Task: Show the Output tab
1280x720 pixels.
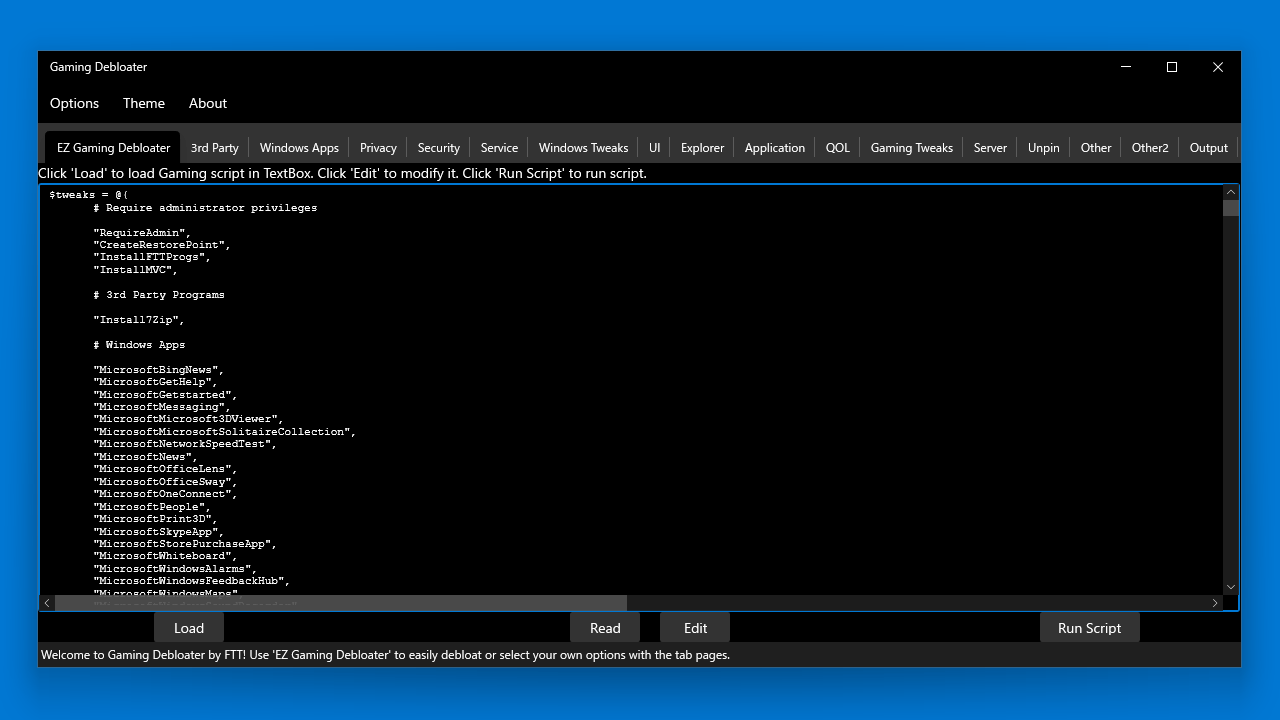Action: click(1208, 147)
